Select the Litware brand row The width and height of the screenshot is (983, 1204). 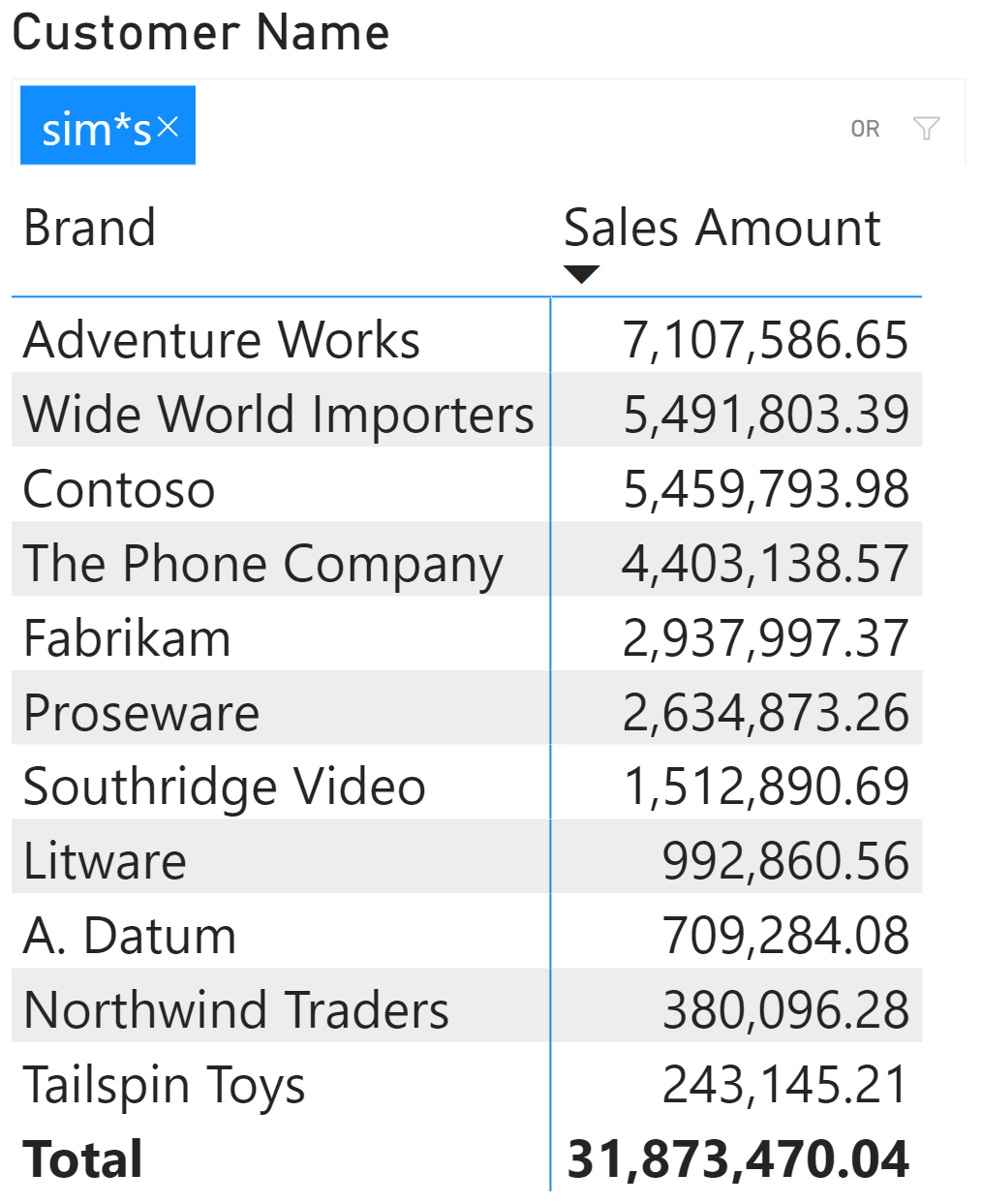point(467,861)
